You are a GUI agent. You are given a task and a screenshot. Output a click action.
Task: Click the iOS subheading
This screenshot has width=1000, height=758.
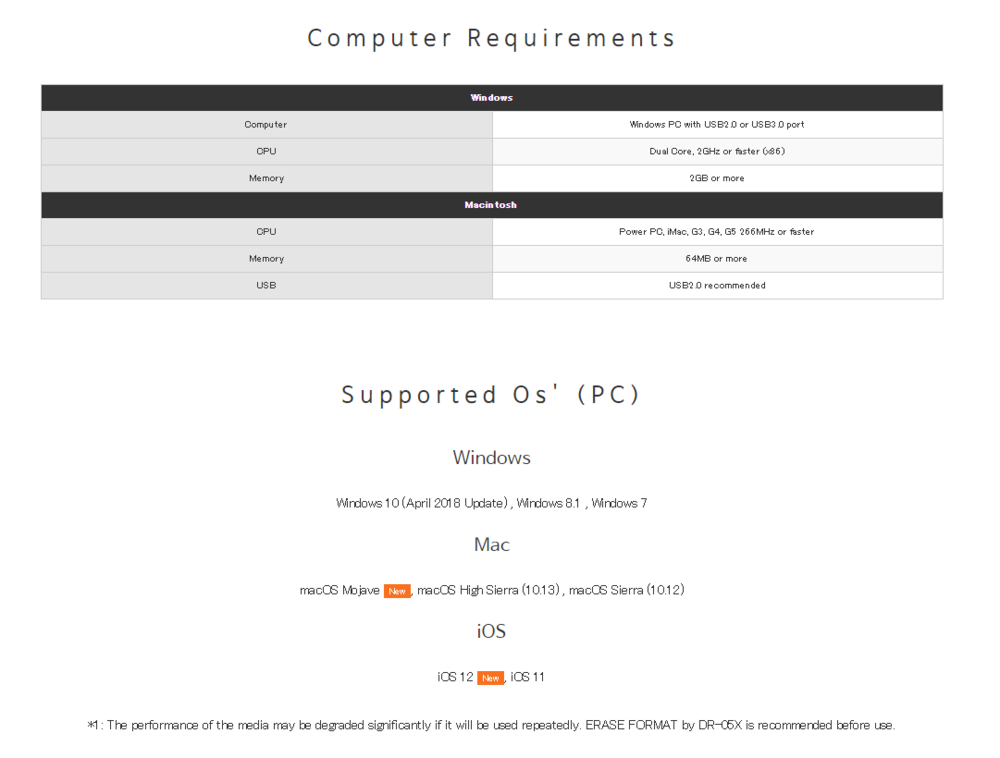click(491, 632)
